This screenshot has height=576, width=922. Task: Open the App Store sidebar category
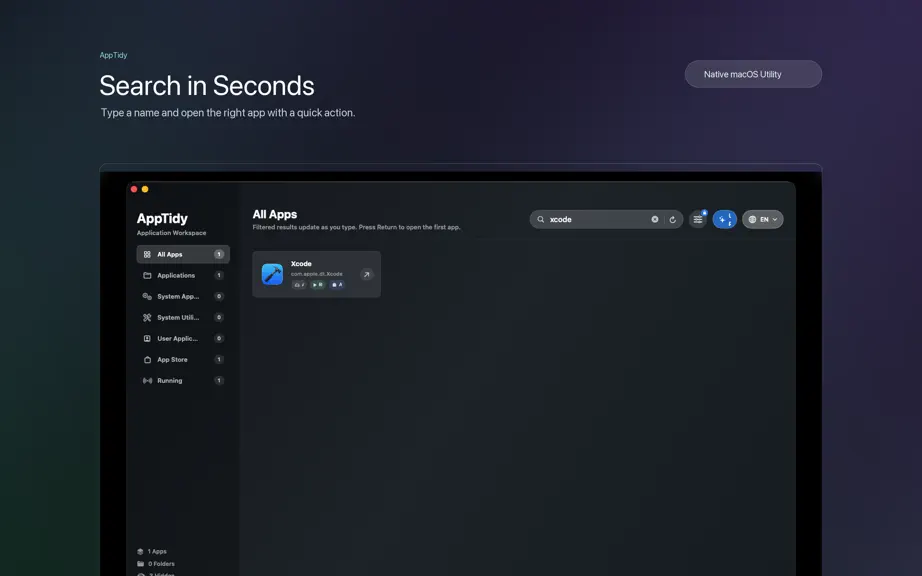[183, 360]
